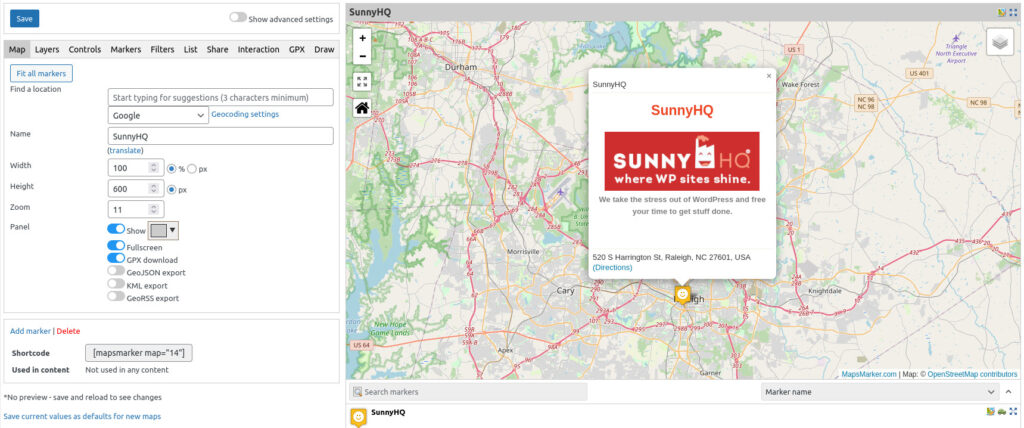Switch to the Layers tab
Screen dimensions: 1024x428
(x=47, y=50)
